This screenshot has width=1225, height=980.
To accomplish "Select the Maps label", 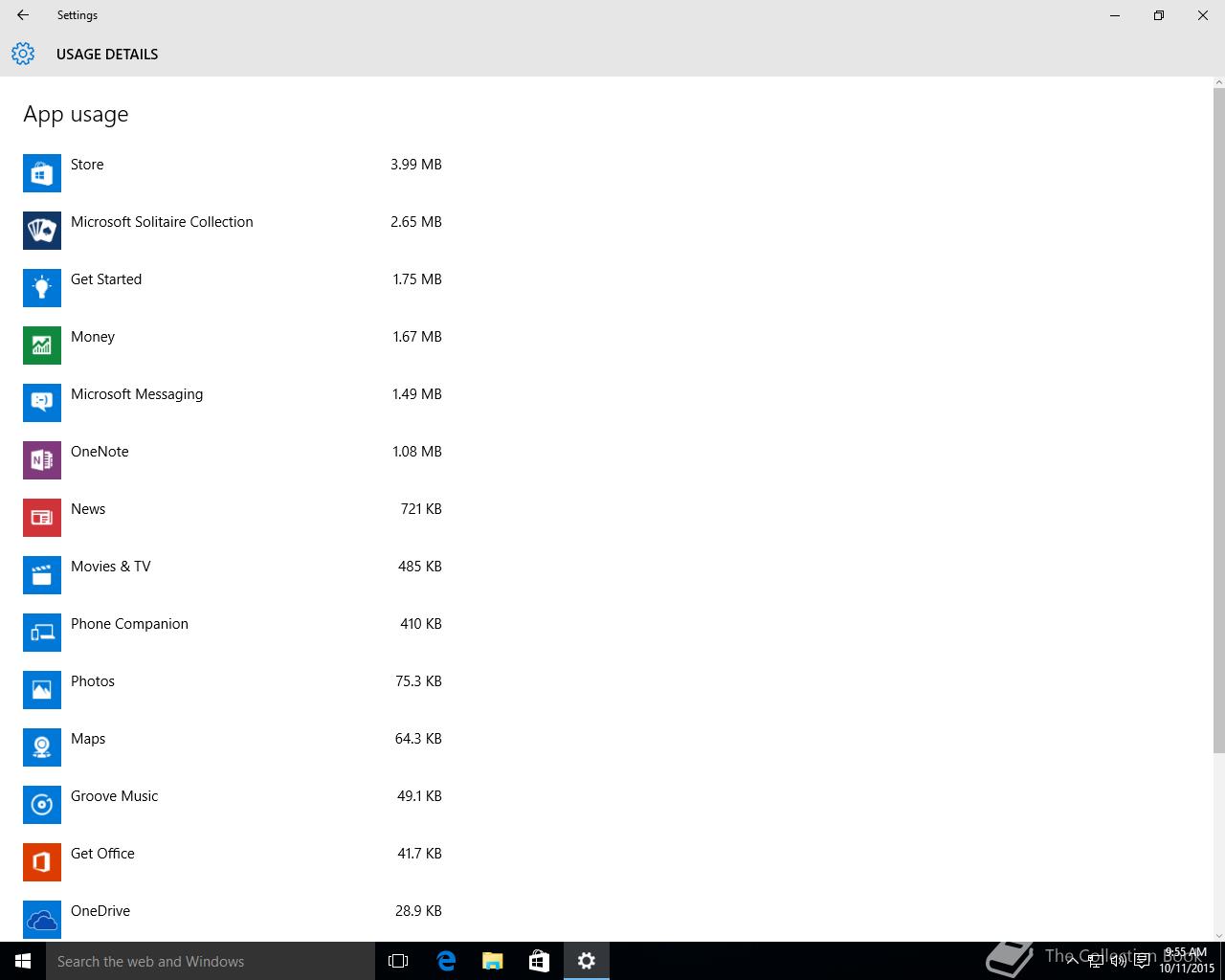I will [x=88, y=739].
